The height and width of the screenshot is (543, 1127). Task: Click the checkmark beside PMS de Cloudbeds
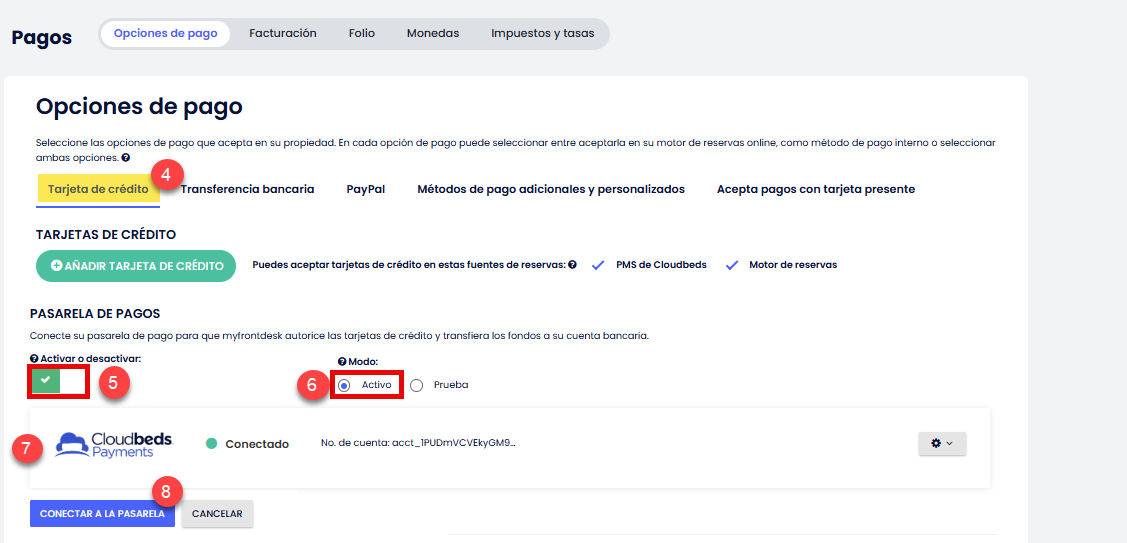point(598,265)
